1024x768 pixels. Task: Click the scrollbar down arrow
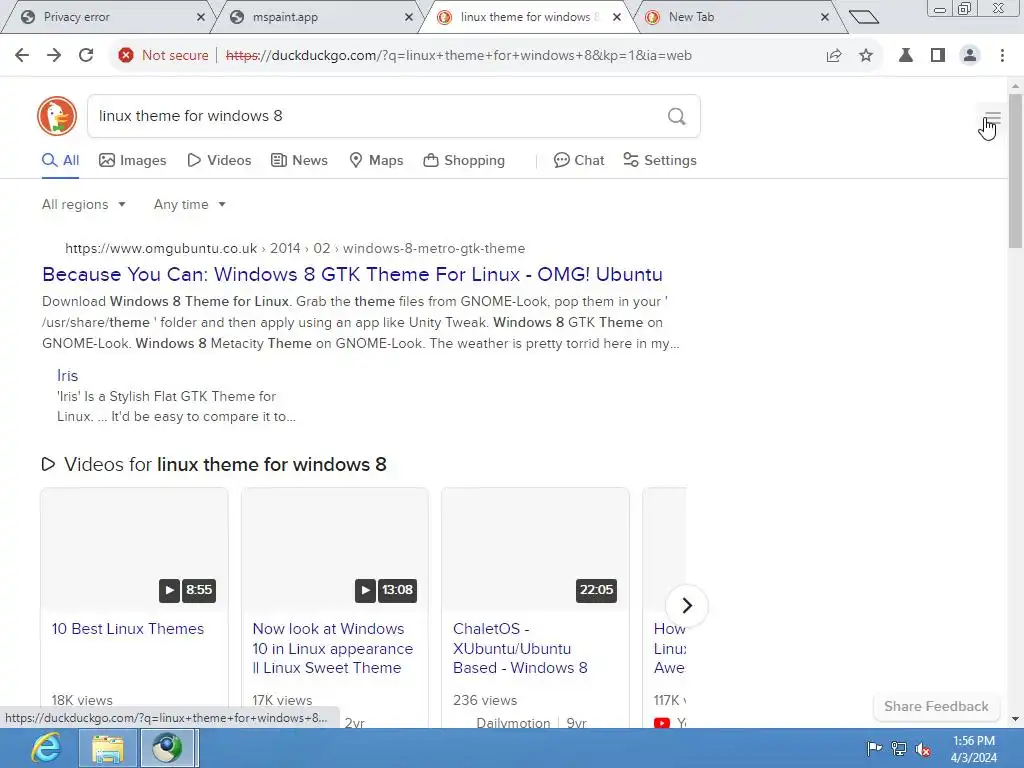[1015, 719]
